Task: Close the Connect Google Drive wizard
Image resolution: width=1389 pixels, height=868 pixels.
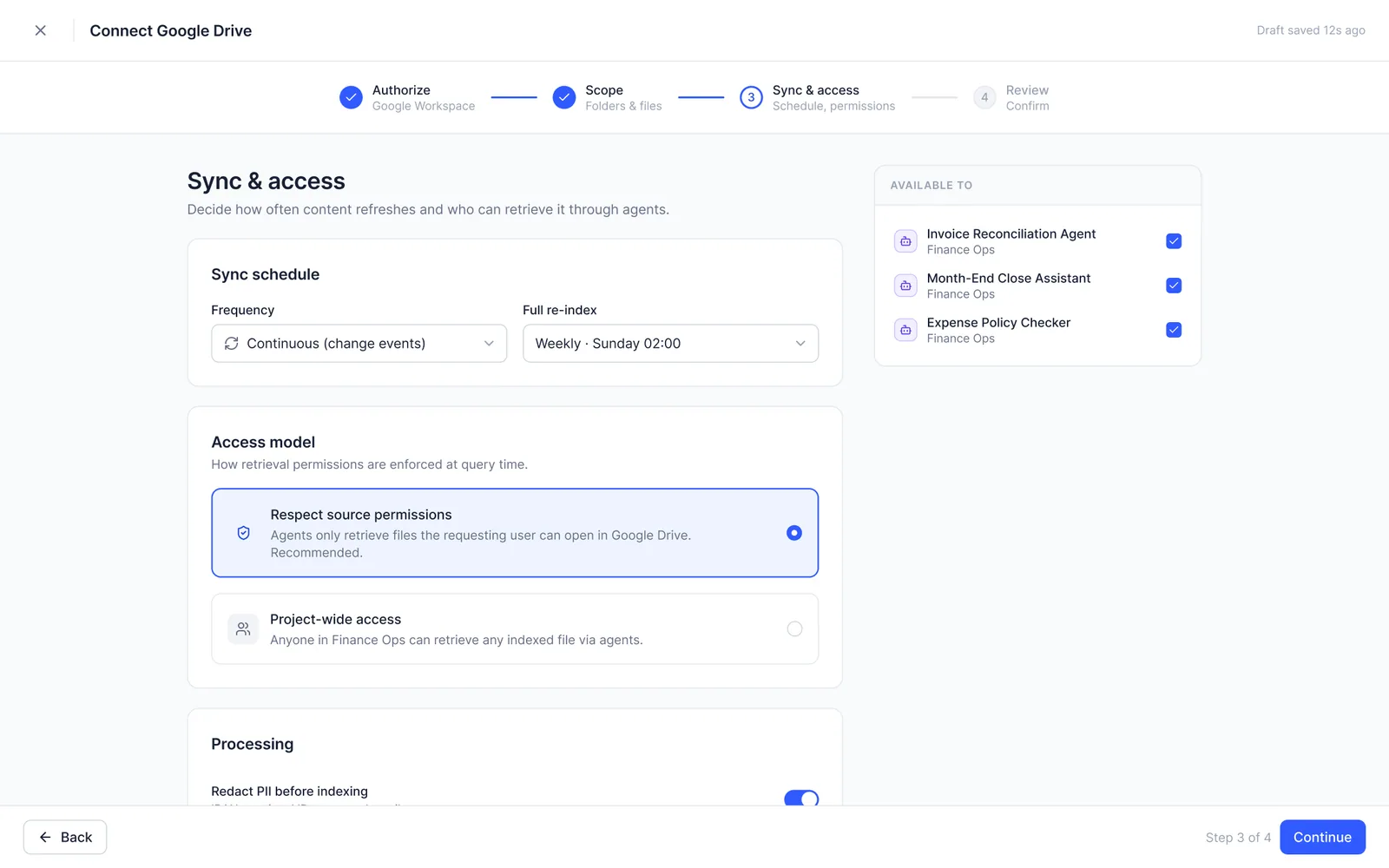Action: [40, 30]
